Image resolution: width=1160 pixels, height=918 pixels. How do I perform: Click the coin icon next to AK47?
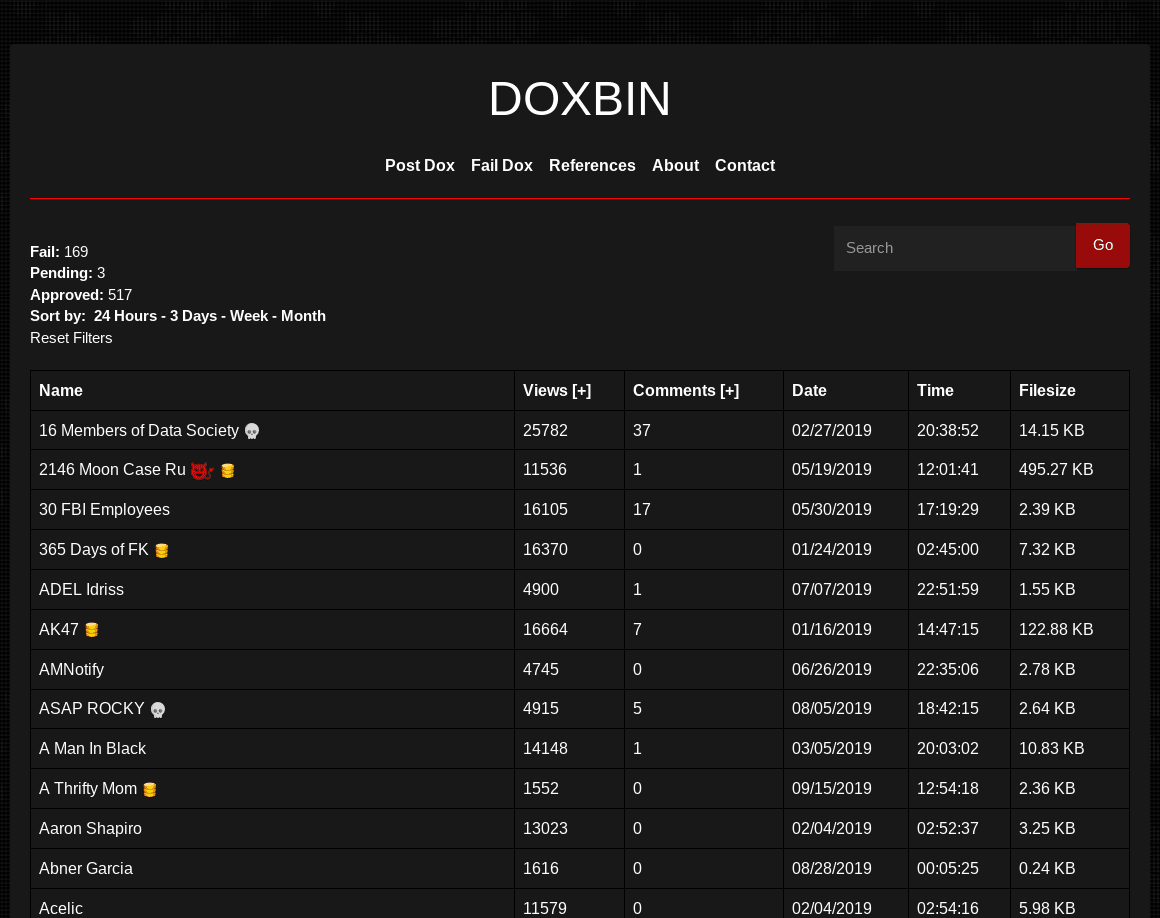(x=91, y=629)
